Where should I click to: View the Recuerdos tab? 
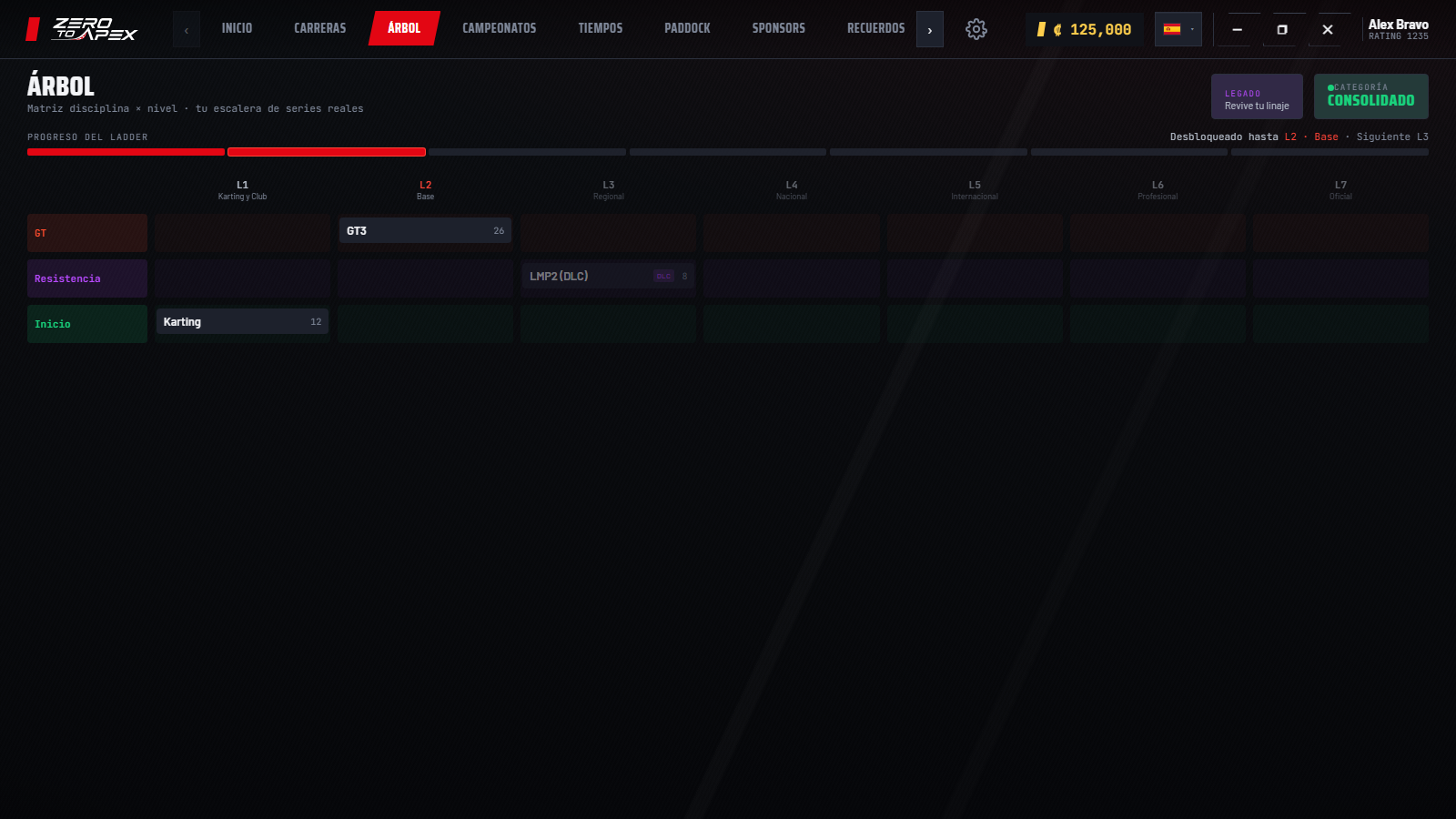point(875,28)
